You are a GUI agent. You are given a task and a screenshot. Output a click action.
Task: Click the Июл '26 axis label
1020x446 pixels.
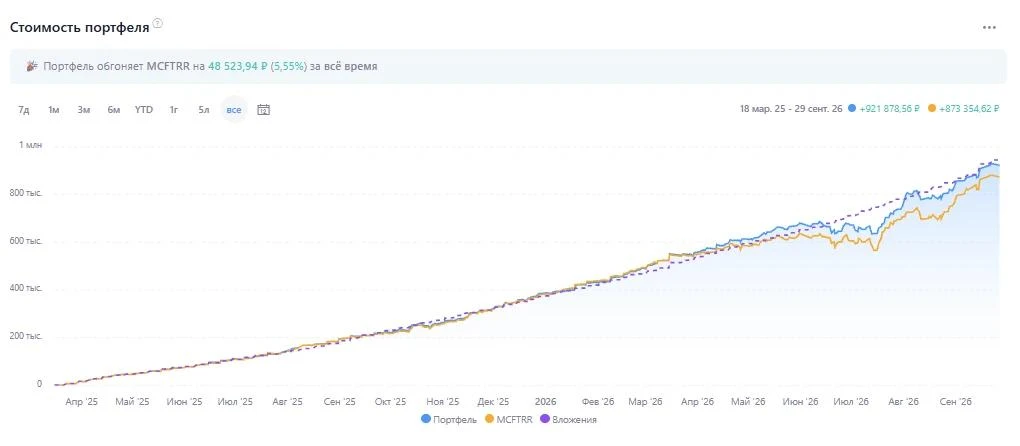coord(851,402)
